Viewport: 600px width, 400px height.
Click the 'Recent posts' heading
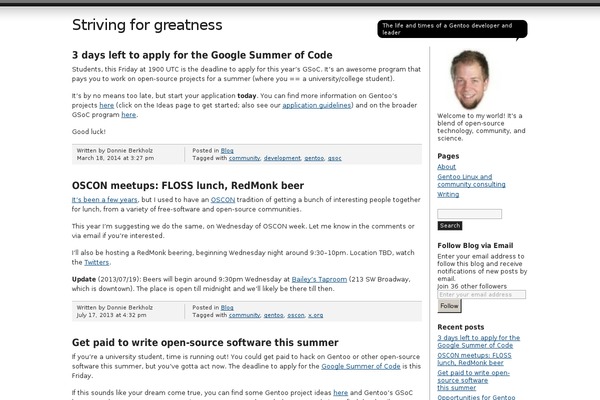point(461,327)
